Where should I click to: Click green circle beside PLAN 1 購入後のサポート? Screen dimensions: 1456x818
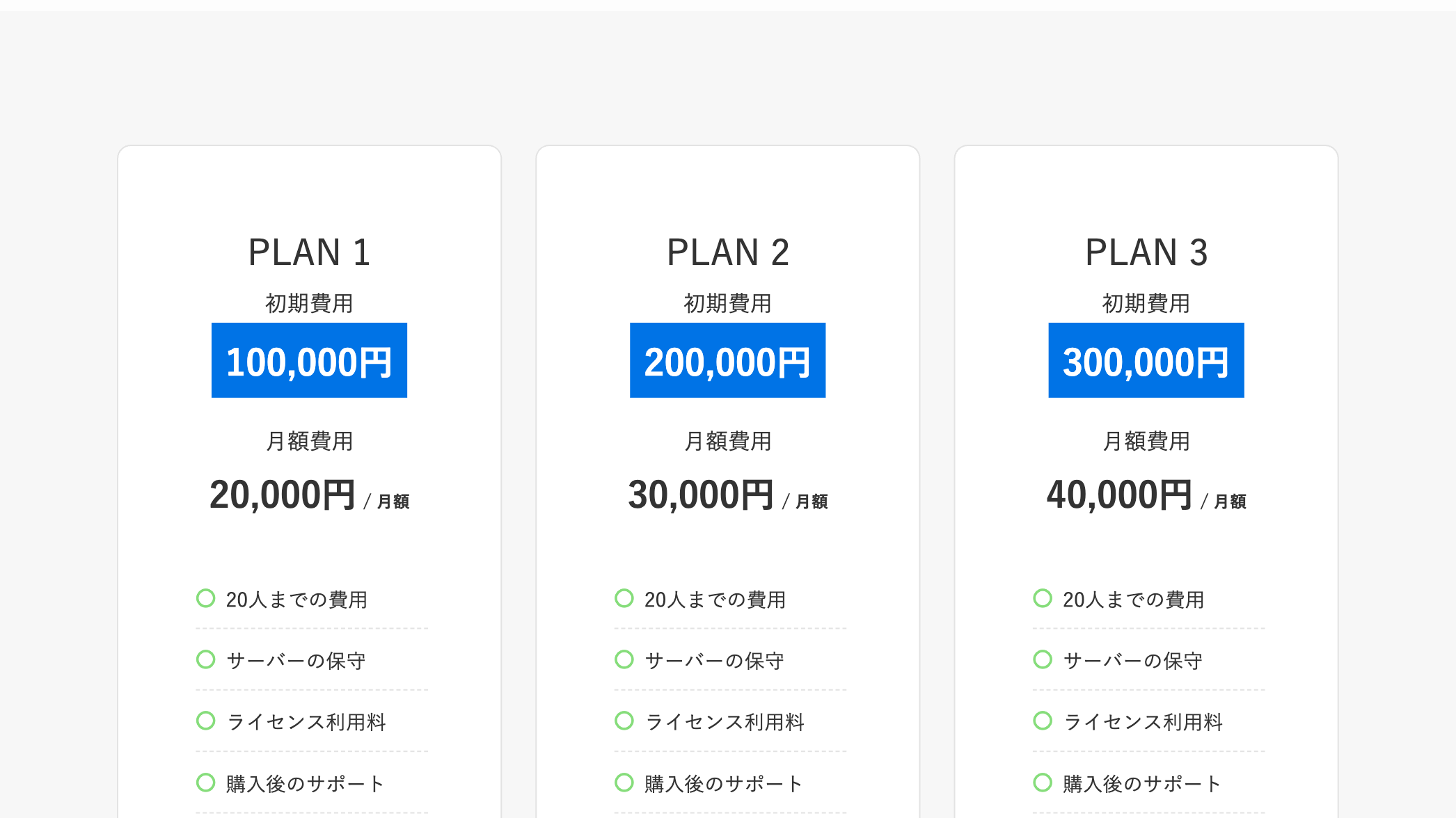coord(205,783)
